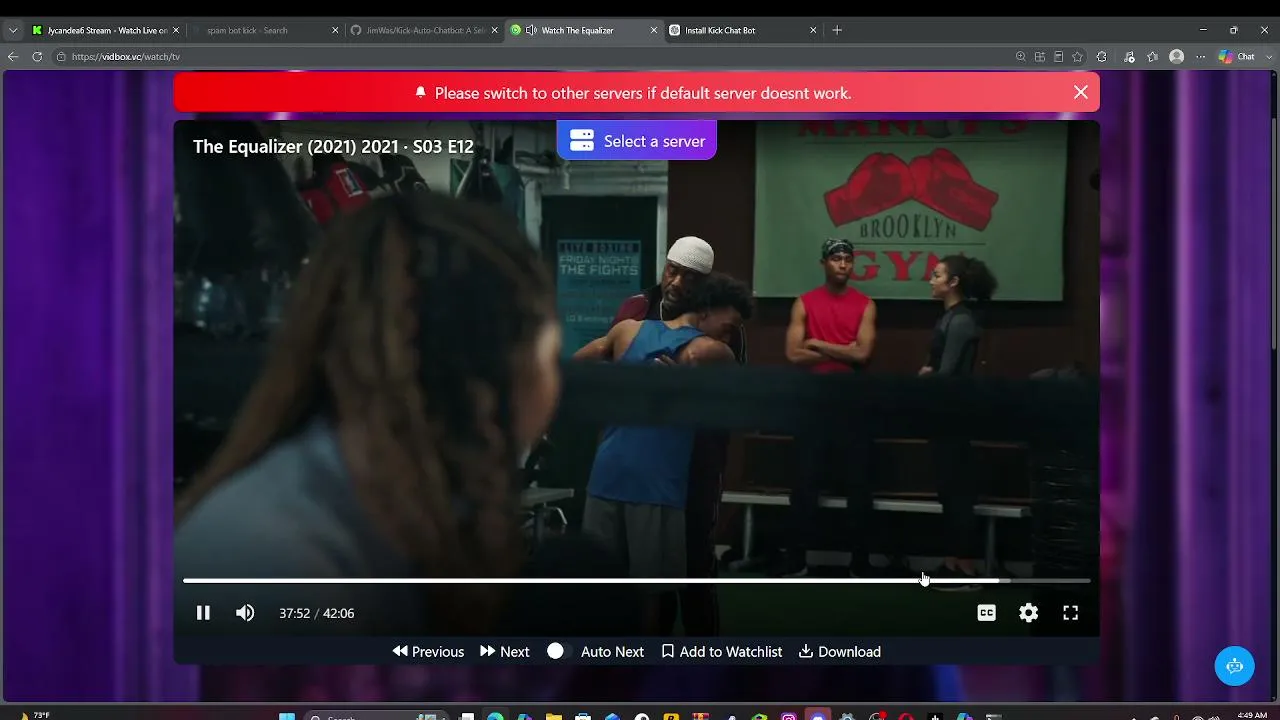Seek on the video progress bar

click(x=636, y=580)
